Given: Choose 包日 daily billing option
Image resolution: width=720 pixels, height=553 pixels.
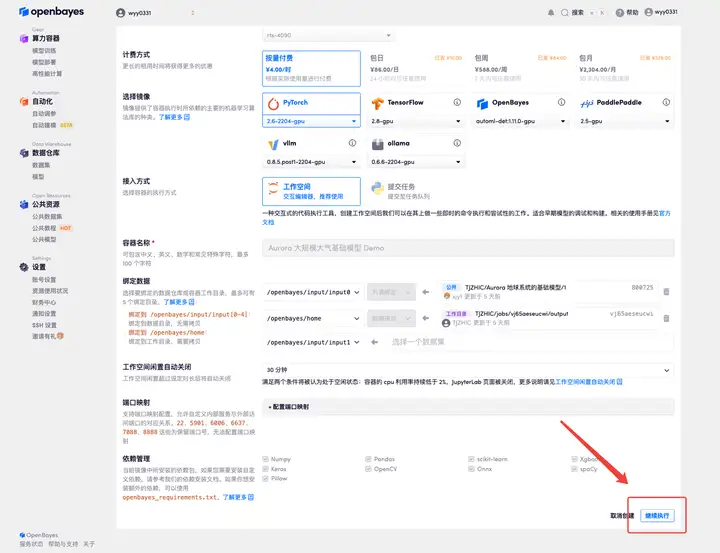Looking at the screenshot, I should [x=416, y=68].
